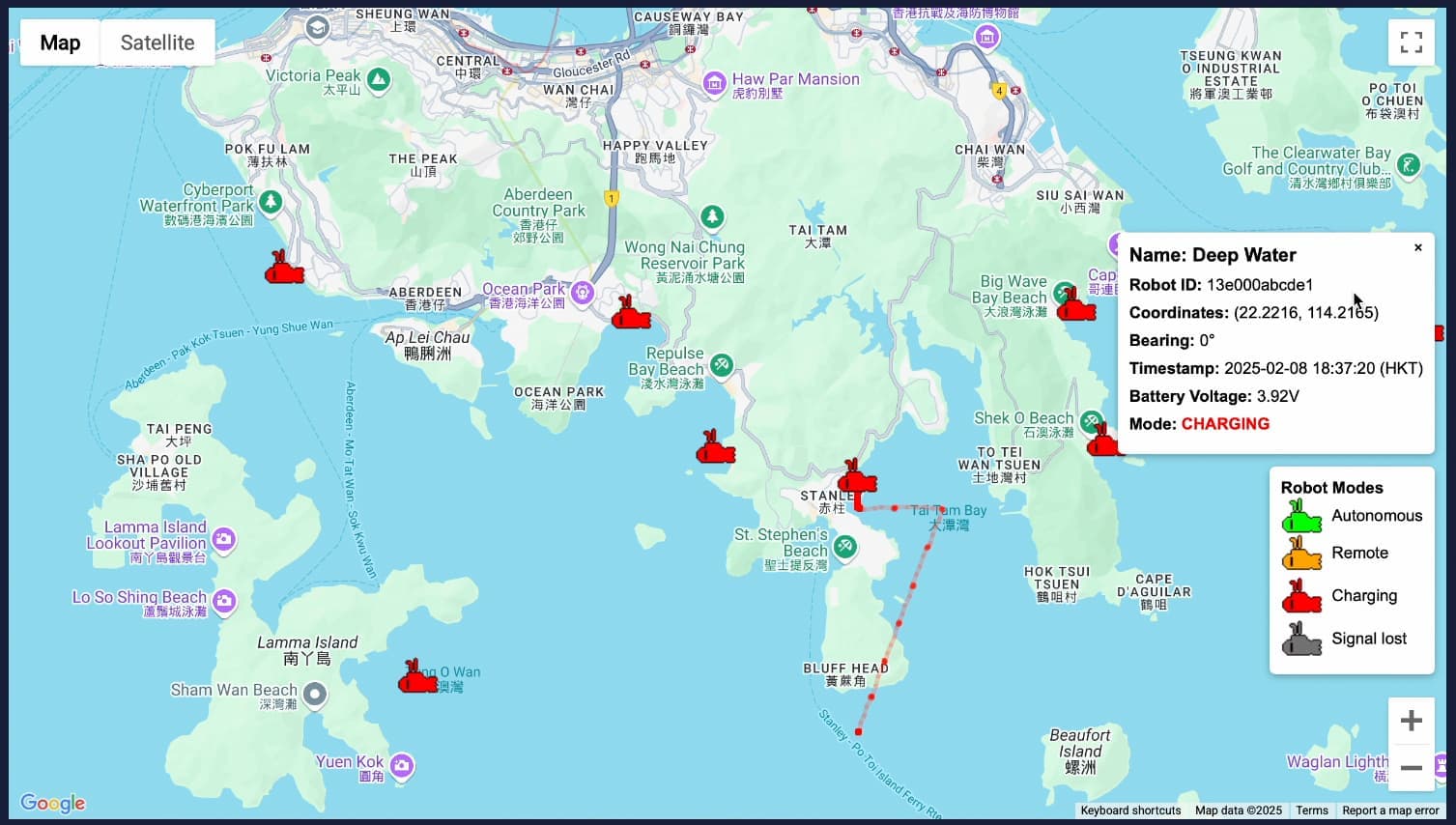Click the Wong Nai Chung Reservoir Park pin
Screen dimensions: 1456x825
click(x=712, y=217)
